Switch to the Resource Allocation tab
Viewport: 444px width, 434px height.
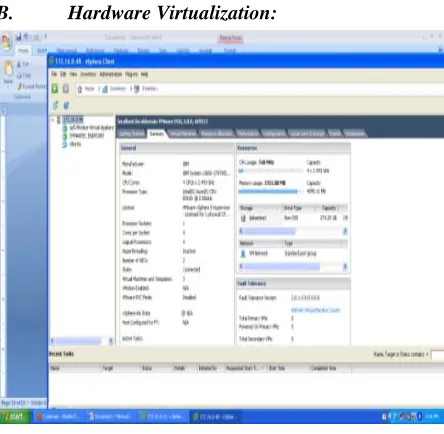(x=217, y=134)
